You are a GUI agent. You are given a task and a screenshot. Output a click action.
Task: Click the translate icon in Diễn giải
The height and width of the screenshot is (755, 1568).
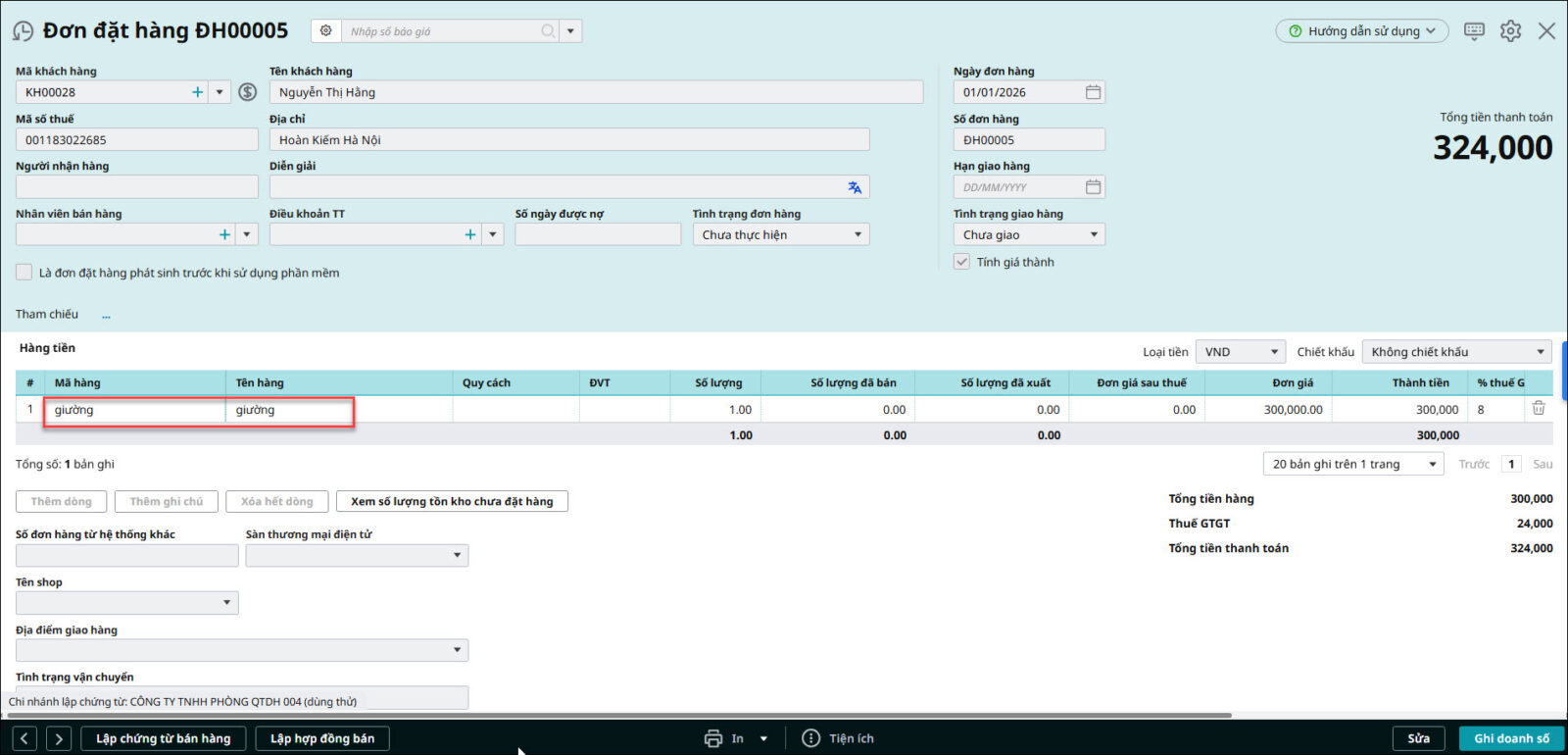855,187
